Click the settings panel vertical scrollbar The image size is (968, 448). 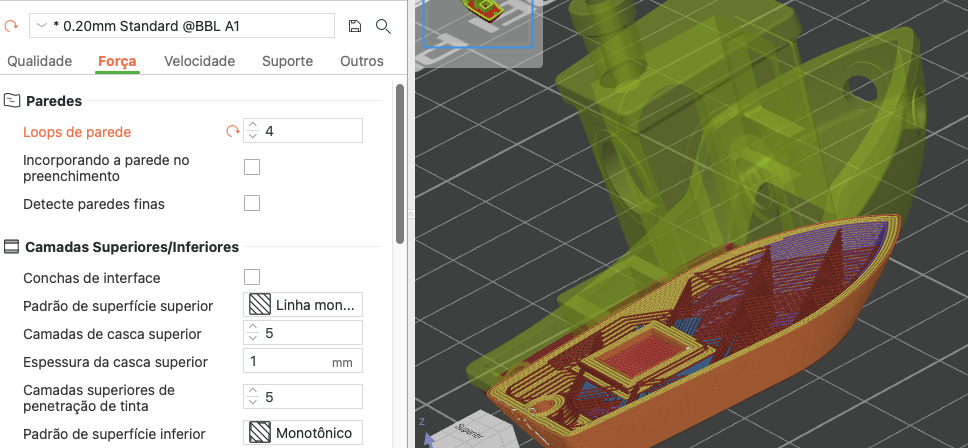[x=400, y=164]
